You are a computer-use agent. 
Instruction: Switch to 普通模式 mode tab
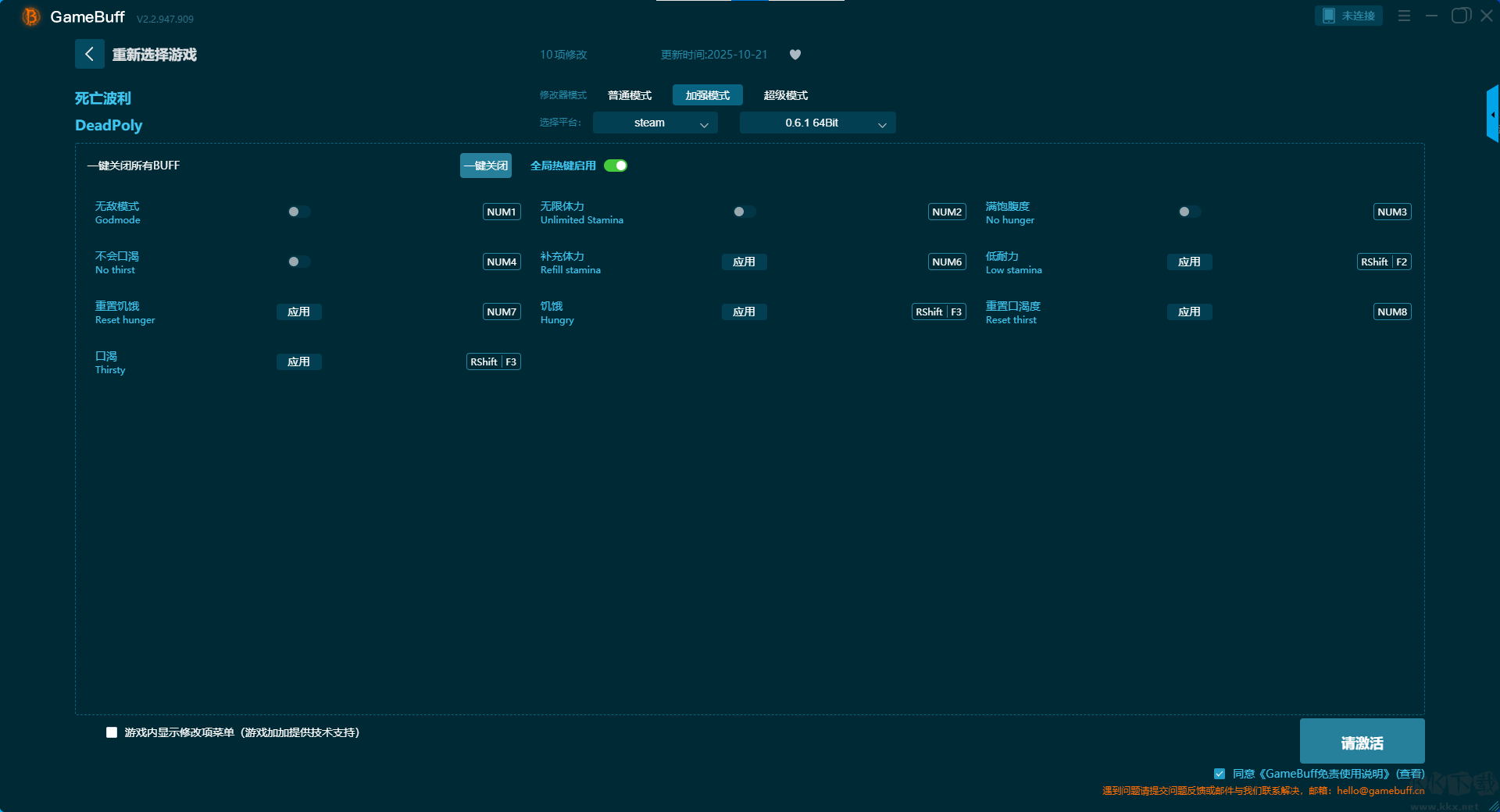point(630,95)
